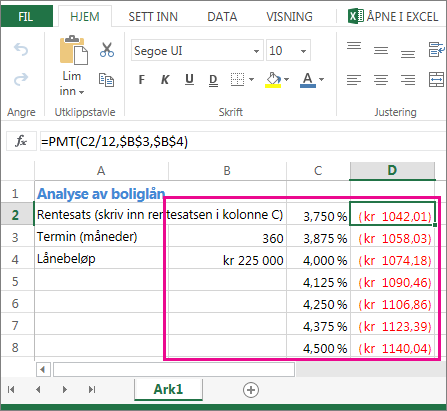
Task: Center text horizontally
Action: (x=381, y=80)
